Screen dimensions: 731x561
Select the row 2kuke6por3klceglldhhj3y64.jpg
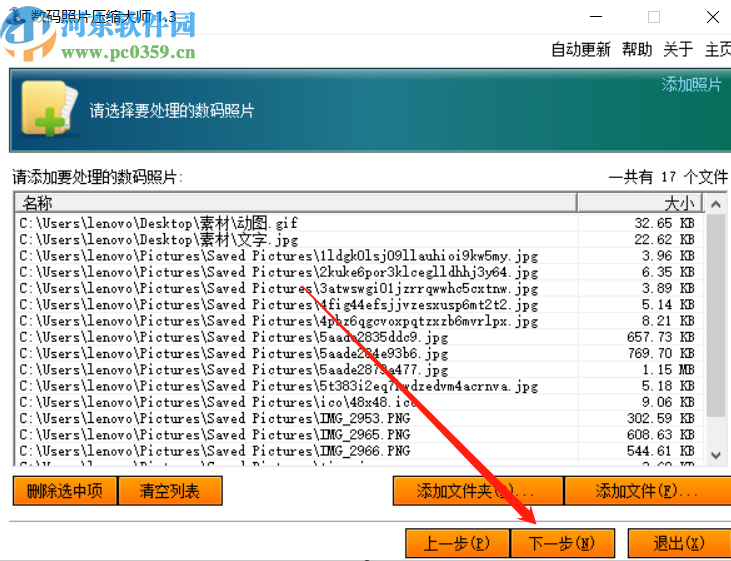[x=357, y=272]
